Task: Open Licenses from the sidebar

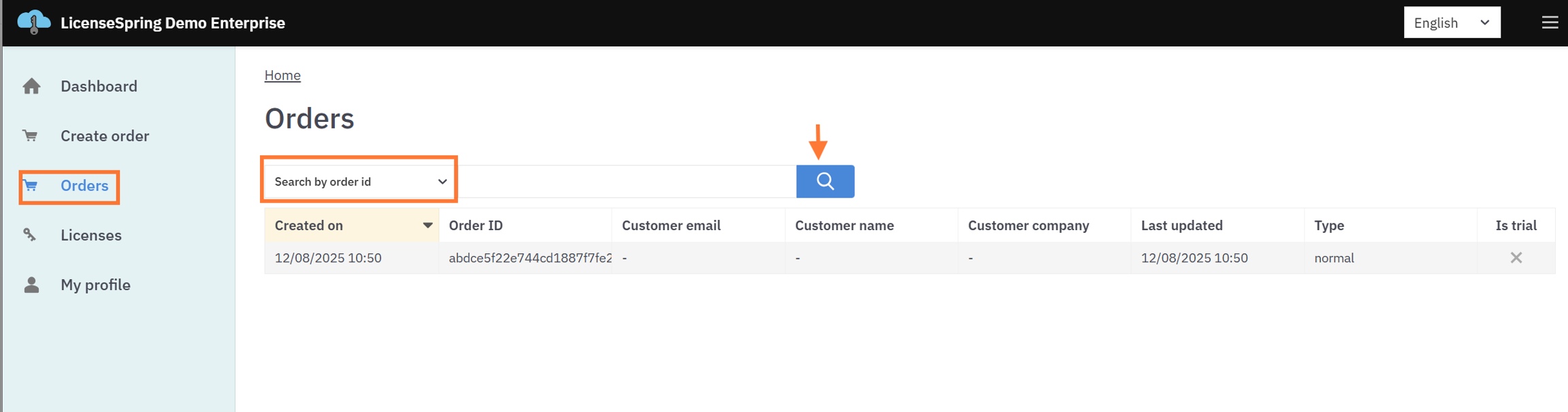Action: click(91, 236)
